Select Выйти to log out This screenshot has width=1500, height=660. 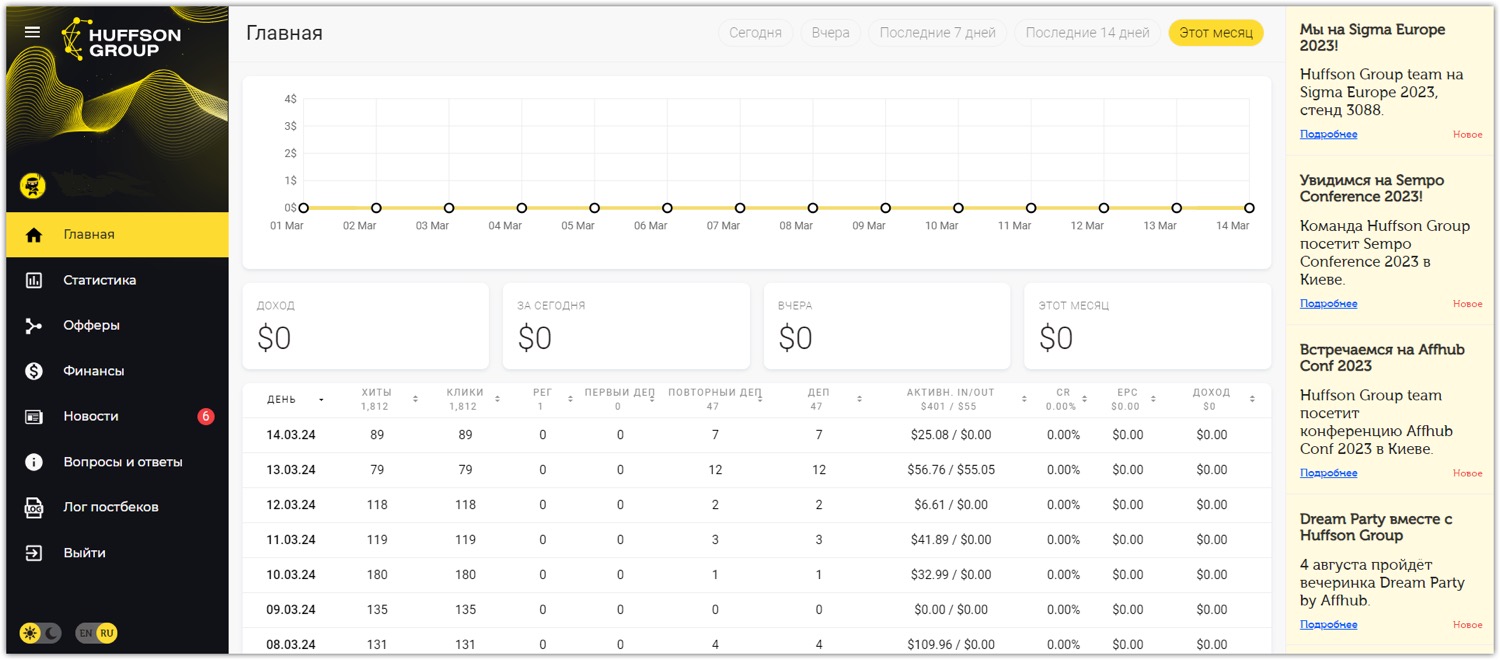point(117,553)
